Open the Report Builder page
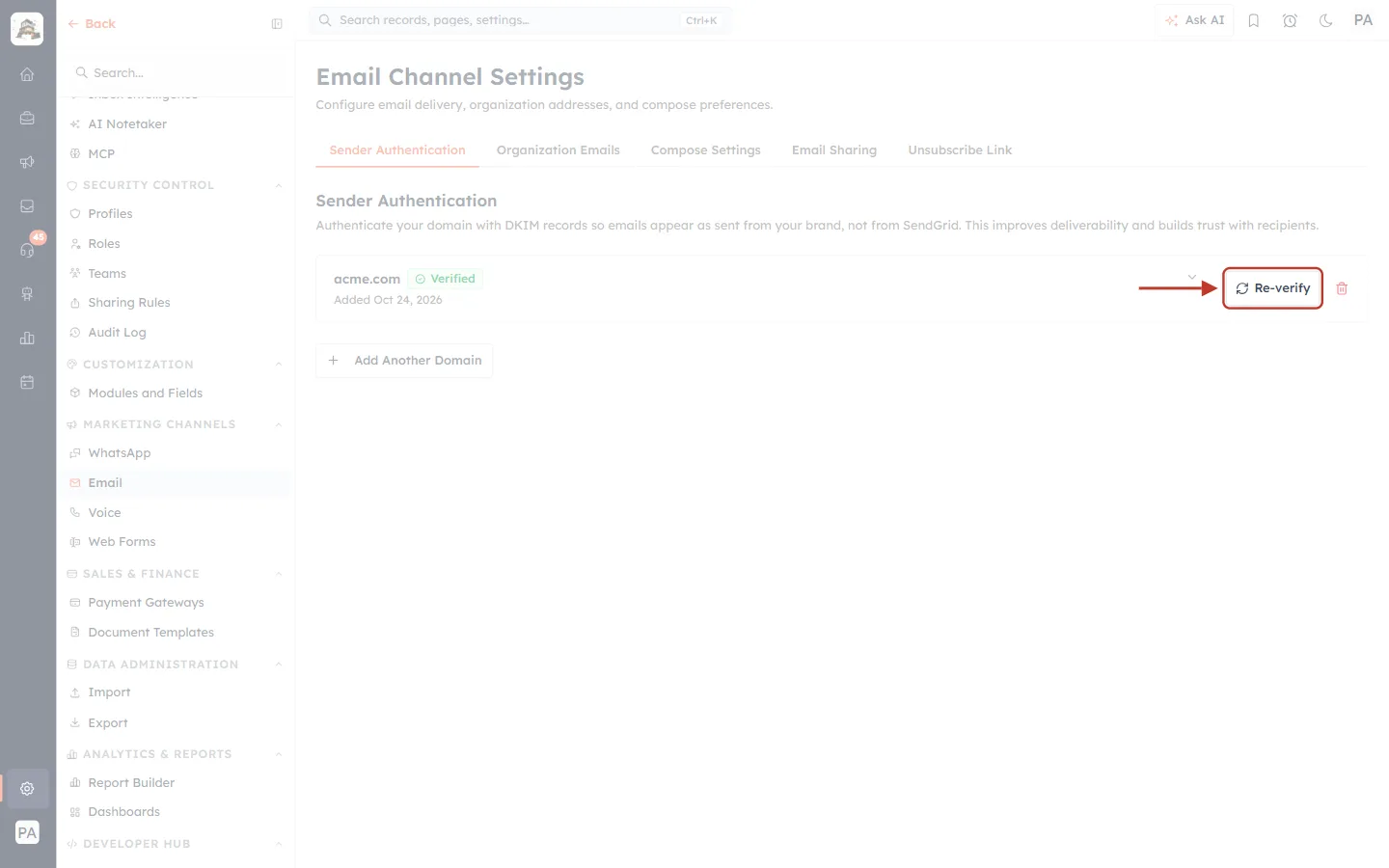Screen dimensions: 1389x868 coord(131,783)
